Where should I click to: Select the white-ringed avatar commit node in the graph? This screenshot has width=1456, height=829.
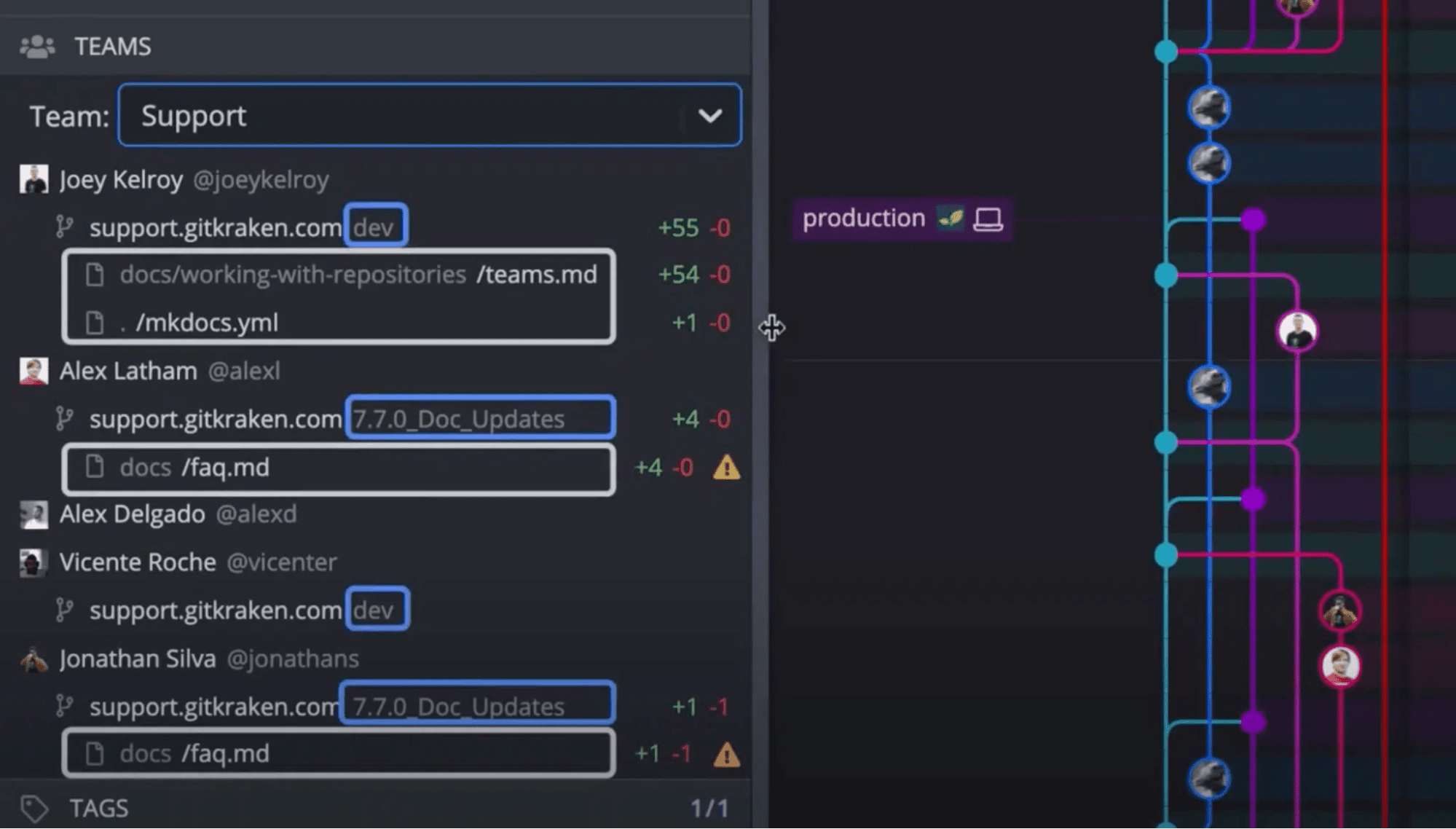1296,331
